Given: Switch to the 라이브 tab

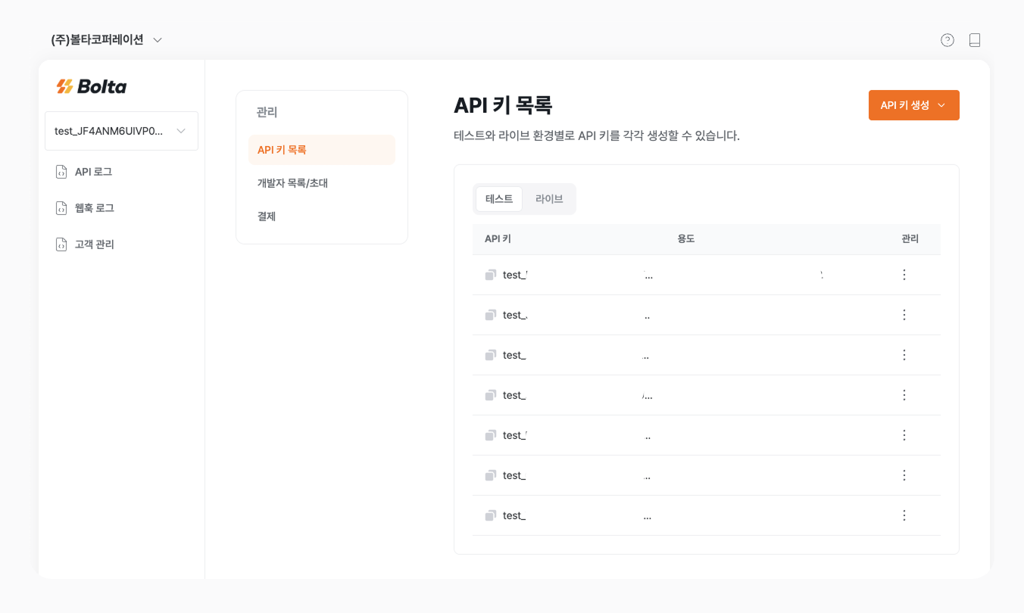Looking at the screenshot, I should (x=549, y=199).
